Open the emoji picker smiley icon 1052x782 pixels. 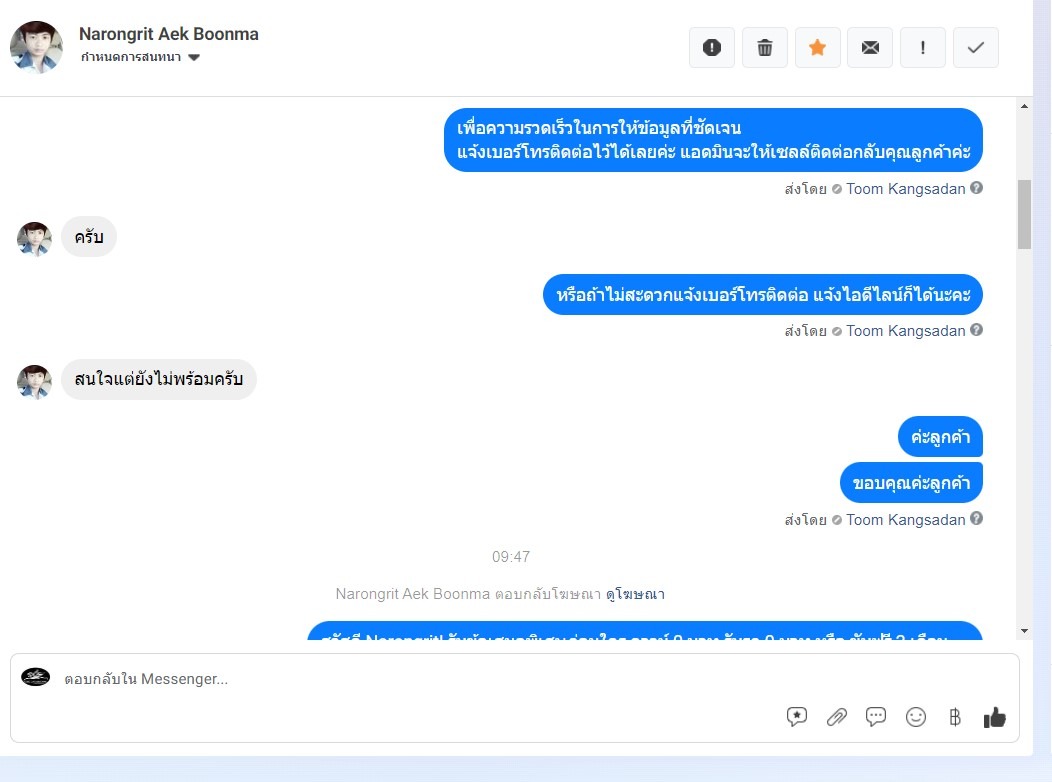(916, 717)
